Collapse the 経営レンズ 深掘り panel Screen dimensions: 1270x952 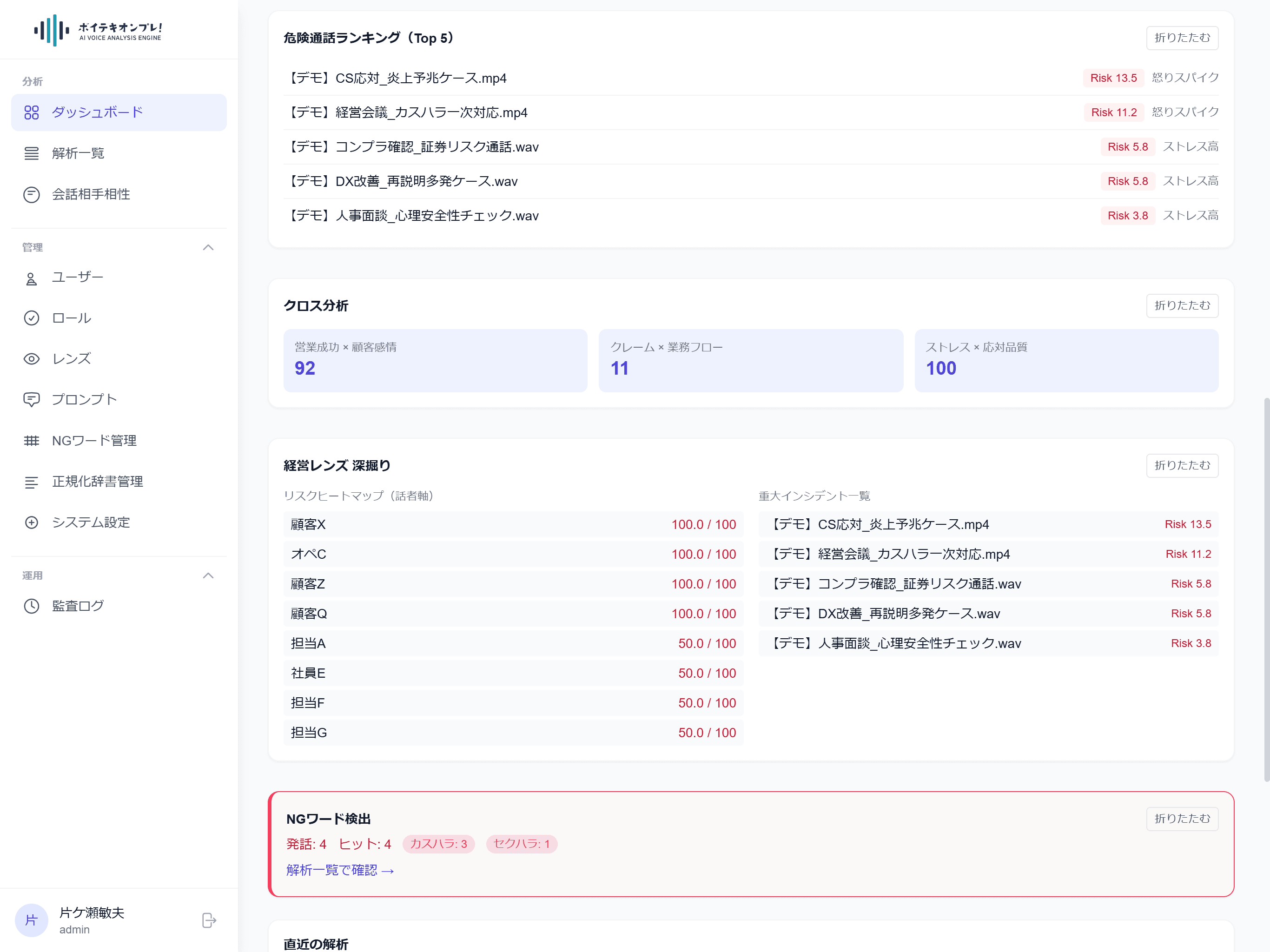click(1182, 465)
